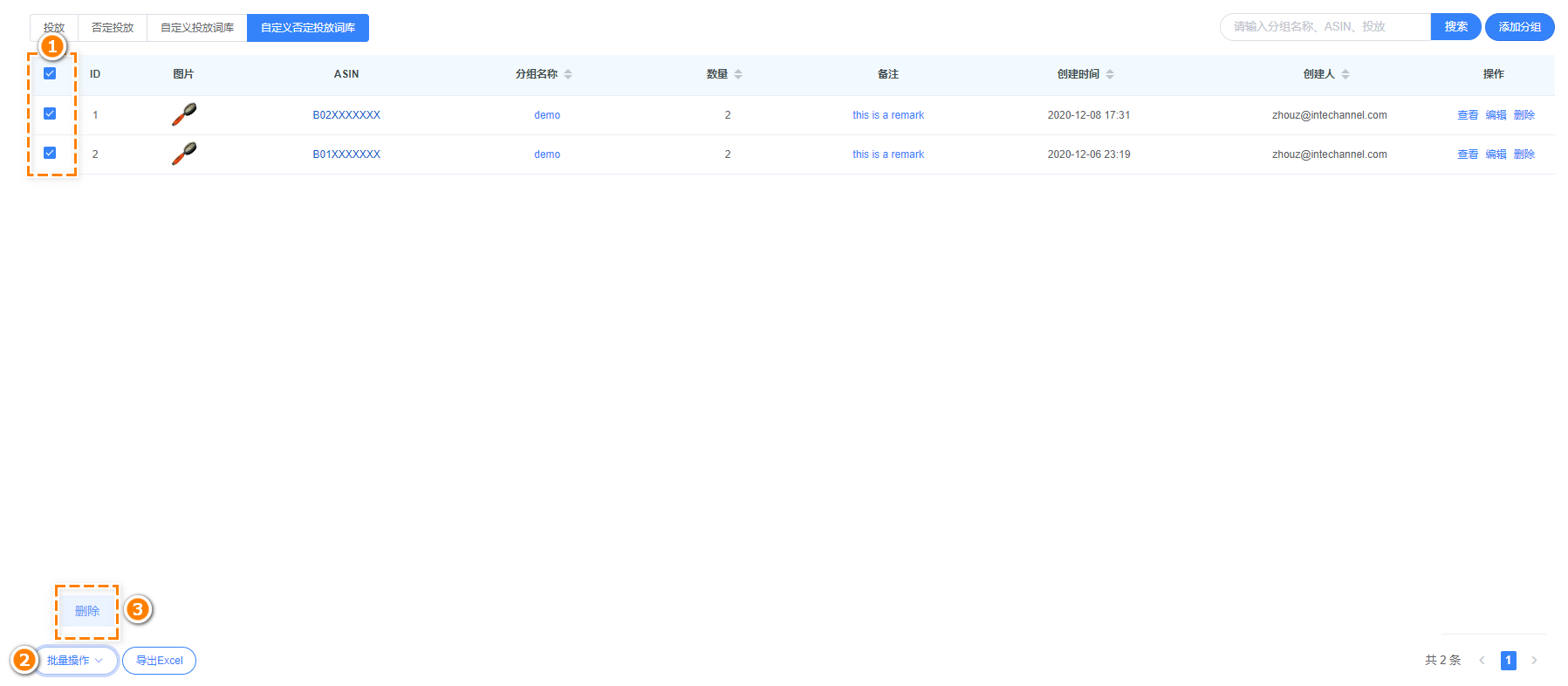Open ASIN link B02XXXXXXX
This screenshot has width=1568, height=686.
(x=346, y=115)
